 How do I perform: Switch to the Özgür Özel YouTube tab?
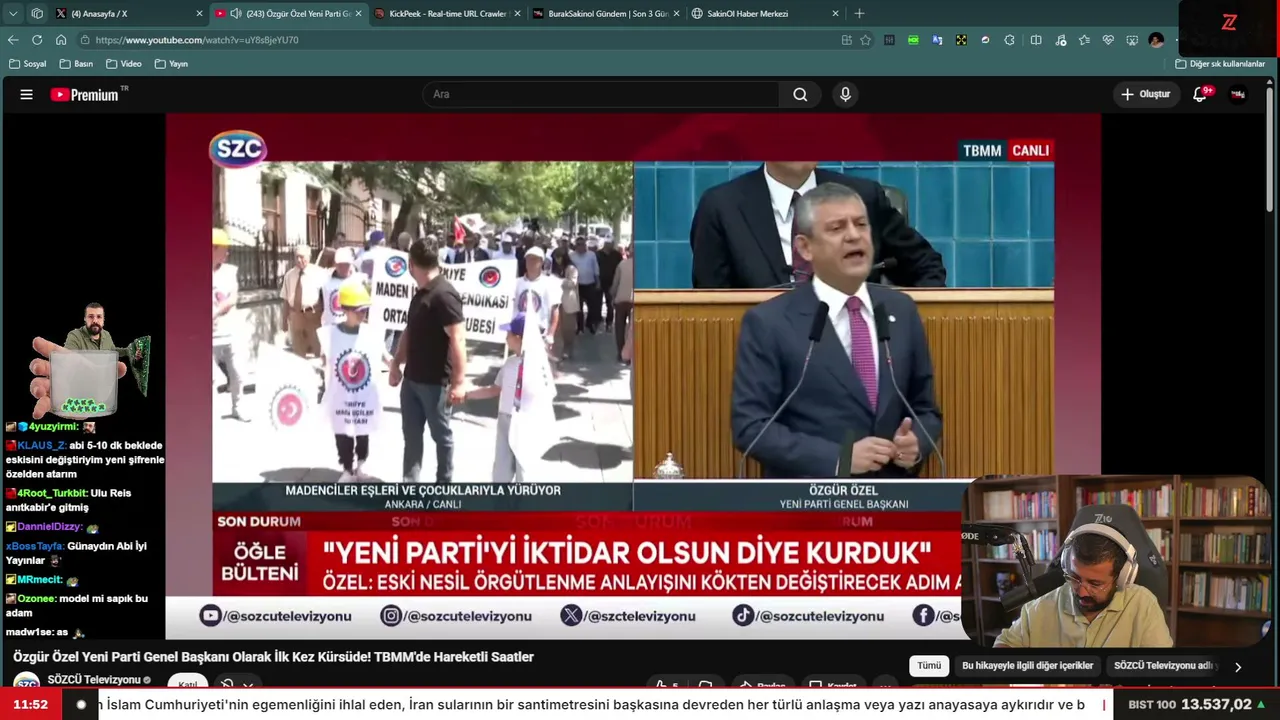289,14
